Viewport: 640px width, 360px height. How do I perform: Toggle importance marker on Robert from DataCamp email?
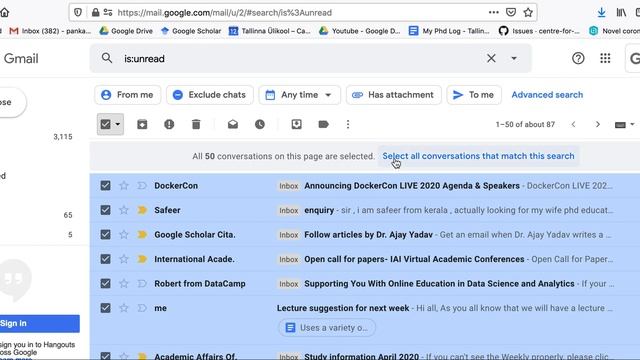[142, 284]
